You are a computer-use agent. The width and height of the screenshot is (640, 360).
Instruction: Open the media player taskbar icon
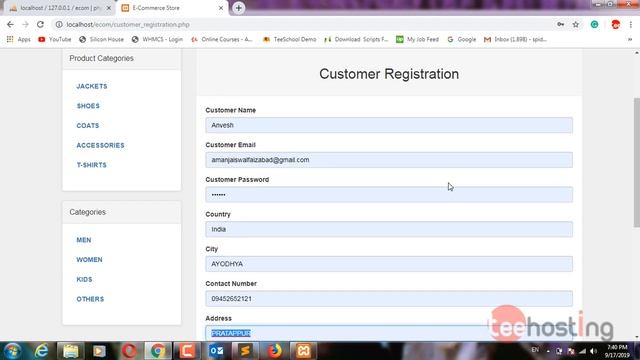point(100,351)
